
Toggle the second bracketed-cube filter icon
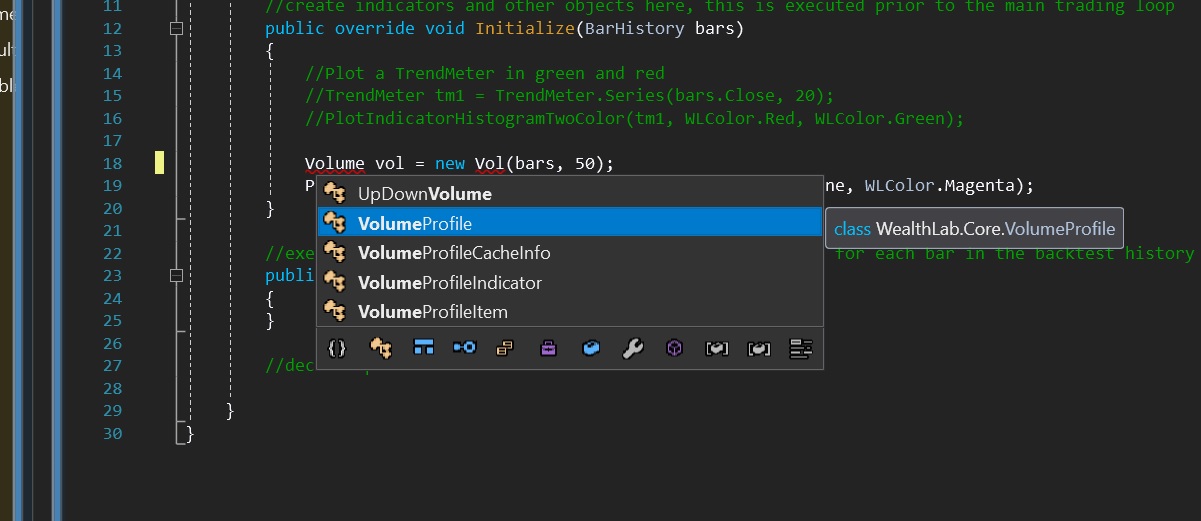pyautogui.click(x=759, y=348)
